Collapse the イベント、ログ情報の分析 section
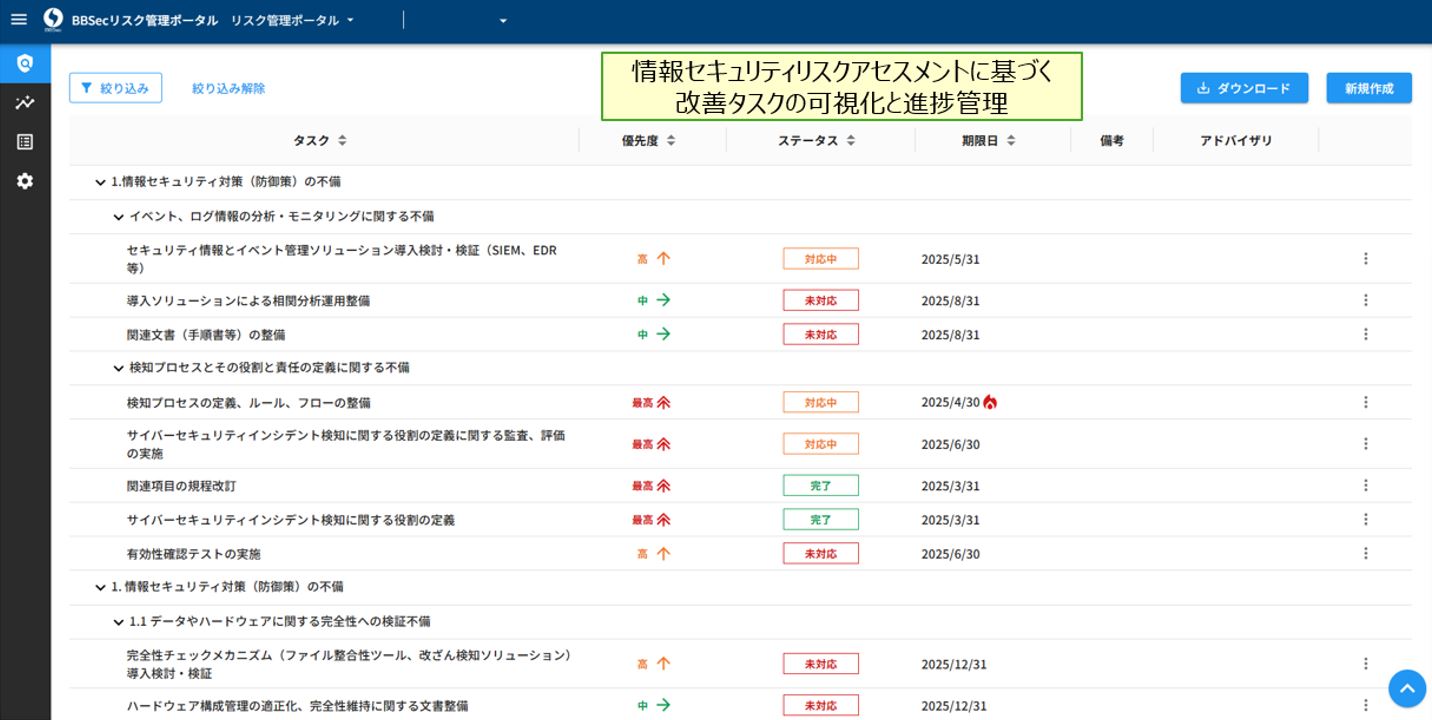The width and height of the screenshot is (1432, 720). point(119,217)
